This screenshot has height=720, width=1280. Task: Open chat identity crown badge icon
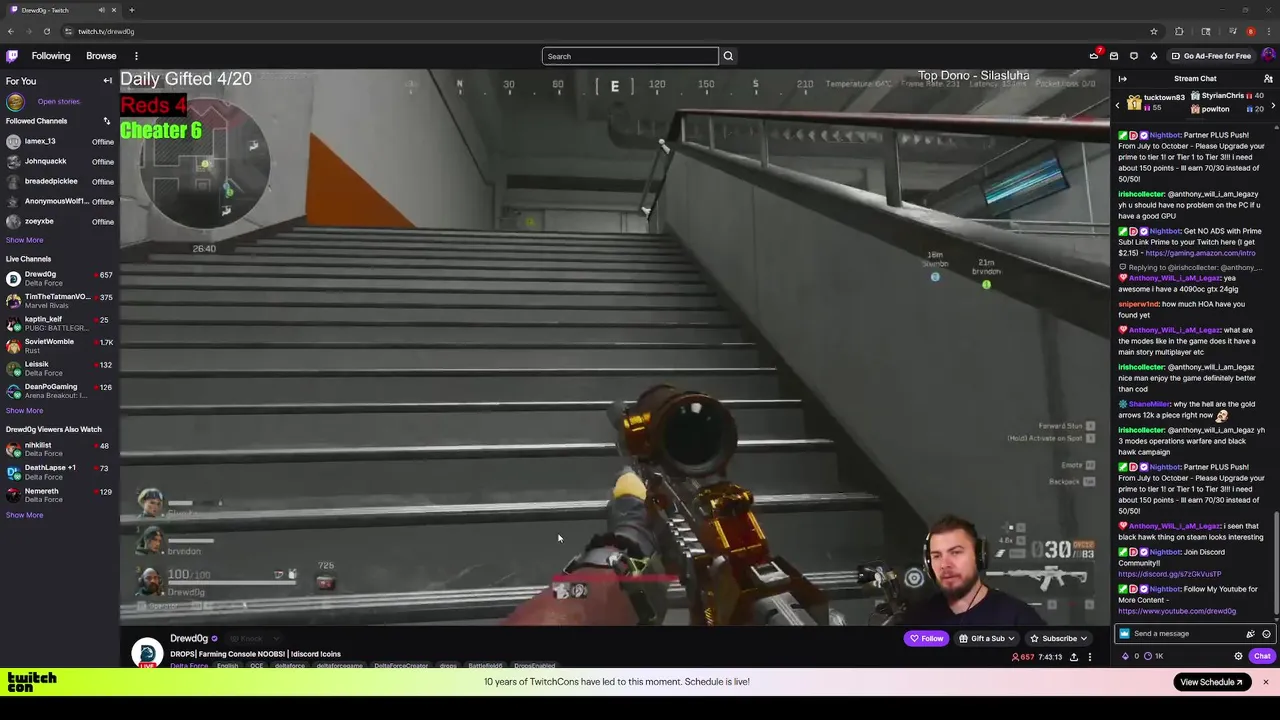1124,633
